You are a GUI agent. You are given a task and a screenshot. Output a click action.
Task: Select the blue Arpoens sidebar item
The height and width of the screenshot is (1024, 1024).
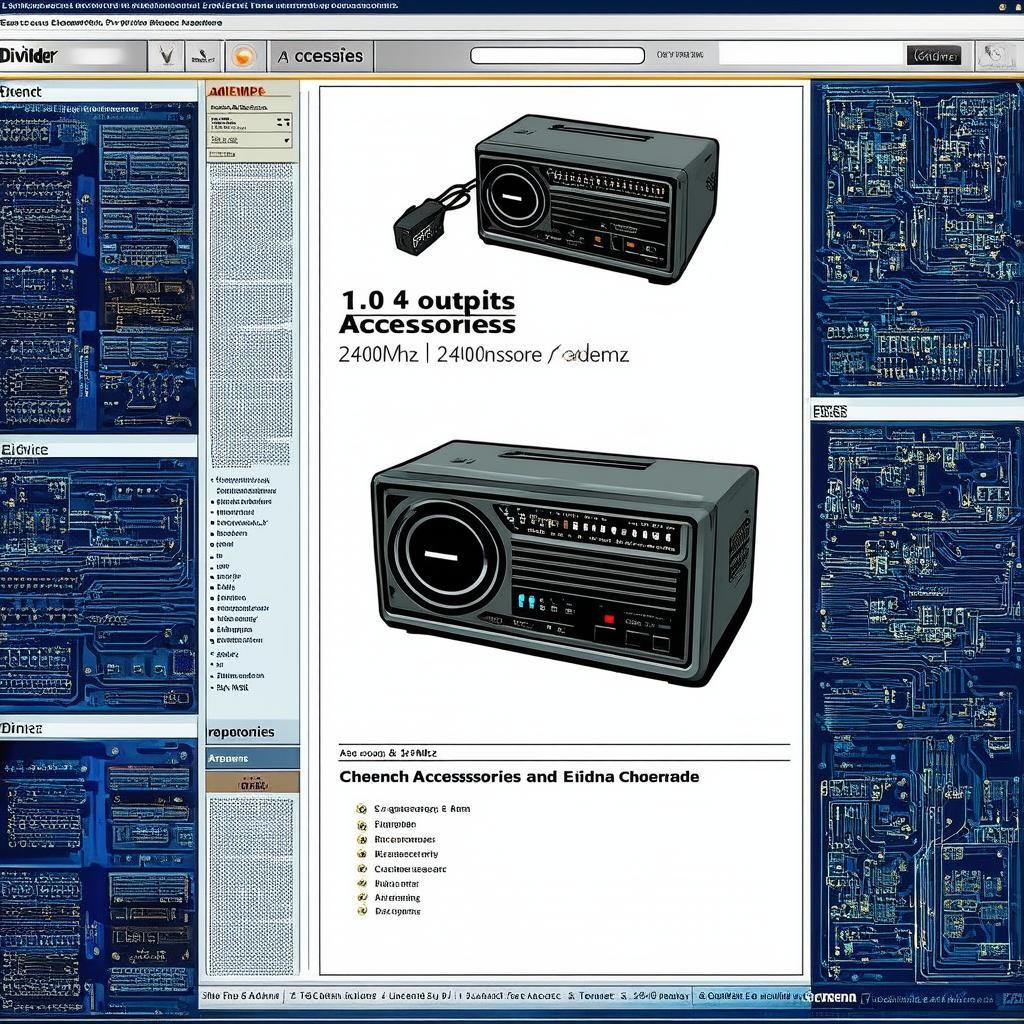[x=252, y=759]
